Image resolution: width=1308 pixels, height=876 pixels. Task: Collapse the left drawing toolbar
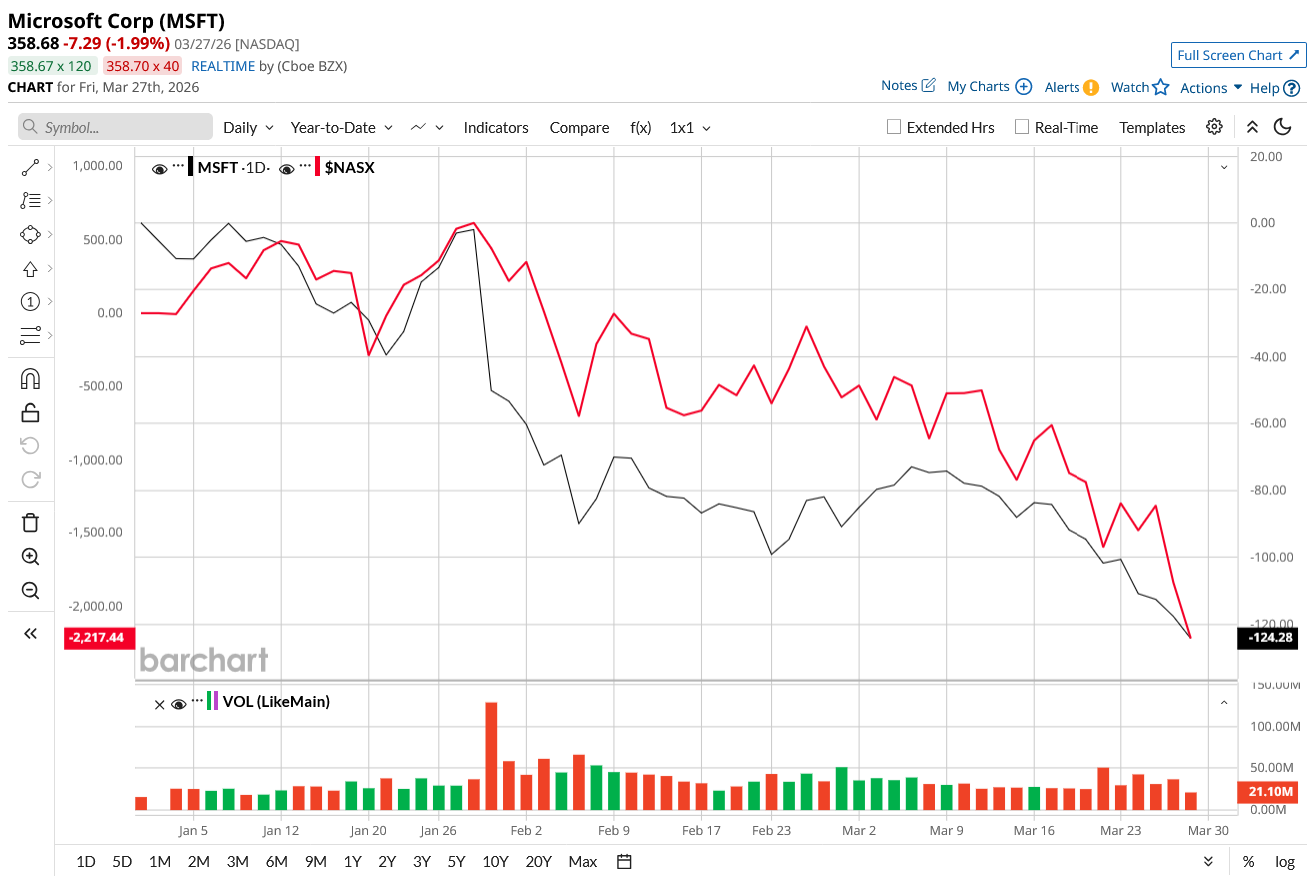(x=30, y=633)
